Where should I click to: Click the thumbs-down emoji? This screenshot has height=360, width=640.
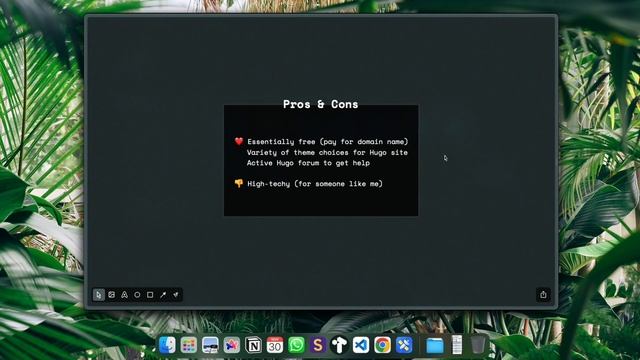pyautogui.click(x=239, y=184)
